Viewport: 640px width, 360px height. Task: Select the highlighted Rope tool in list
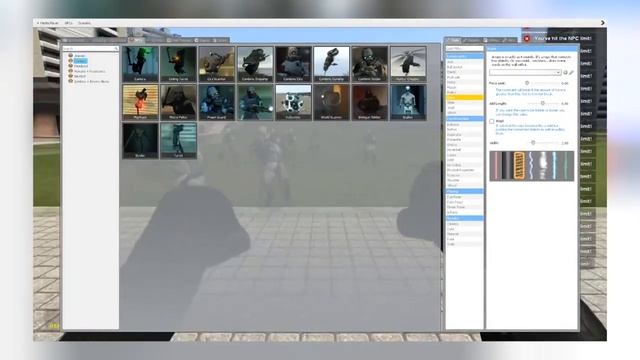tap(464, 98)
